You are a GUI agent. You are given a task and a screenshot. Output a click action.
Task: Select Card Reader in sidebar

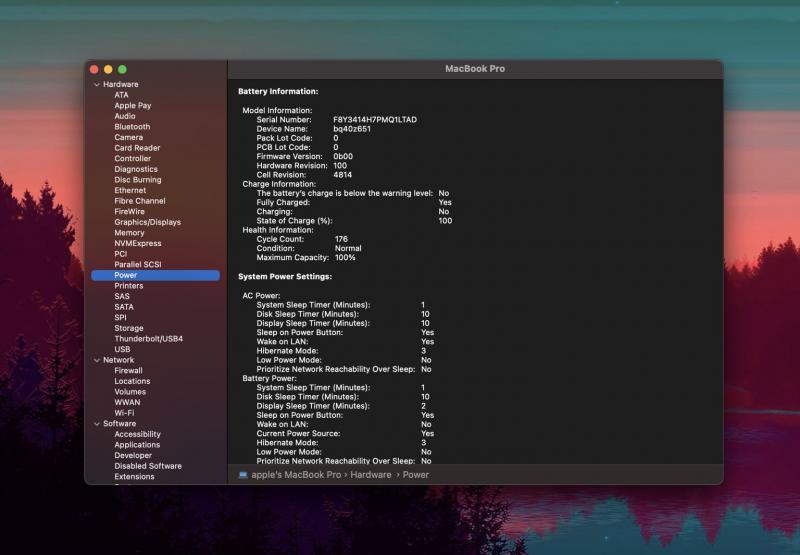(137, 148)
